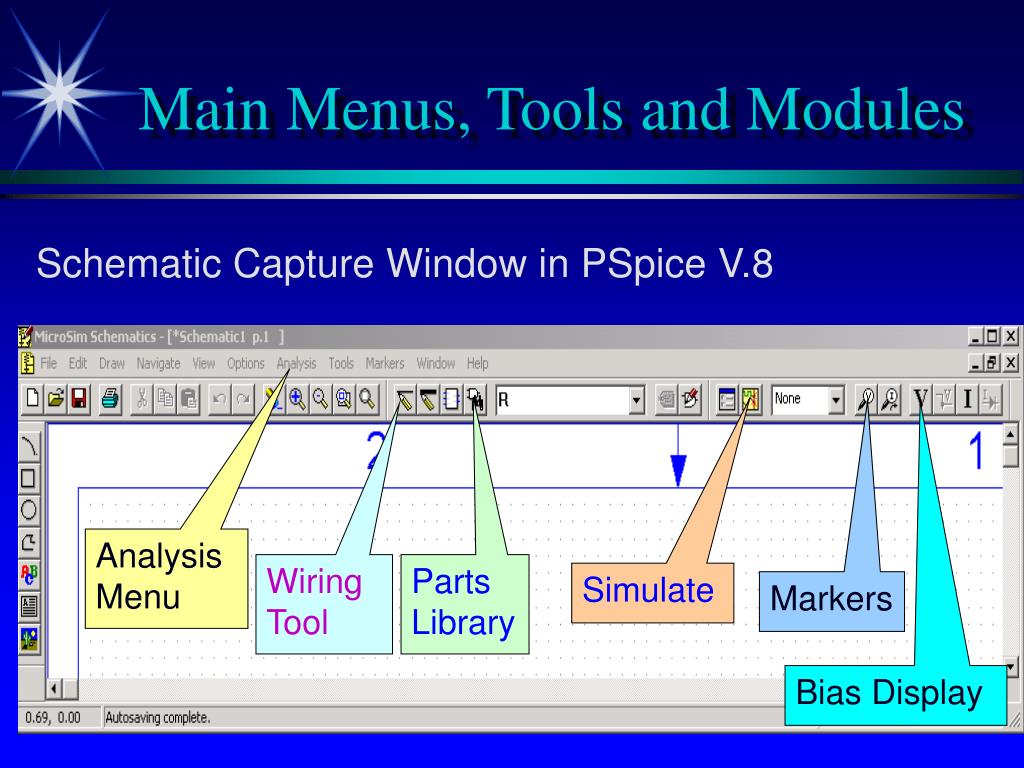Click the MicroSim Schematics title bar app icon
The height and width of the screenshot is (768, 1024).
(25, 337)
